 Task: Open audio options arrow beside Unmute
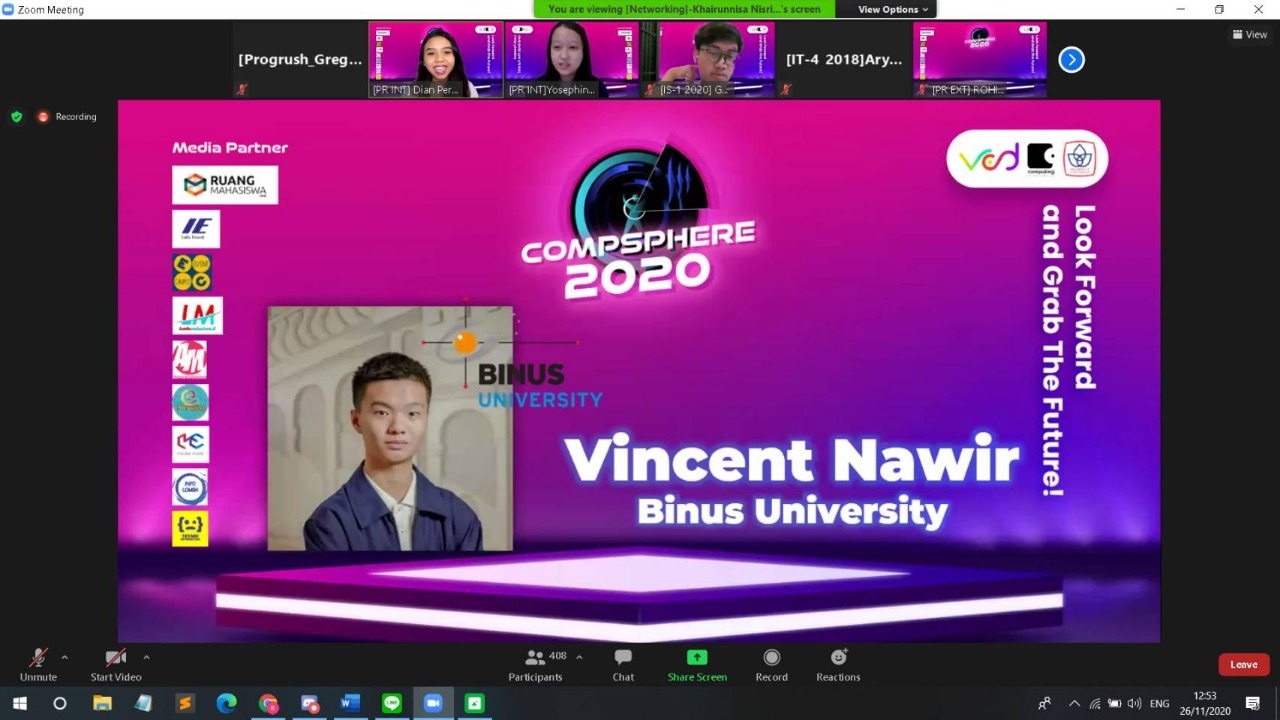(x=65, y=657)
